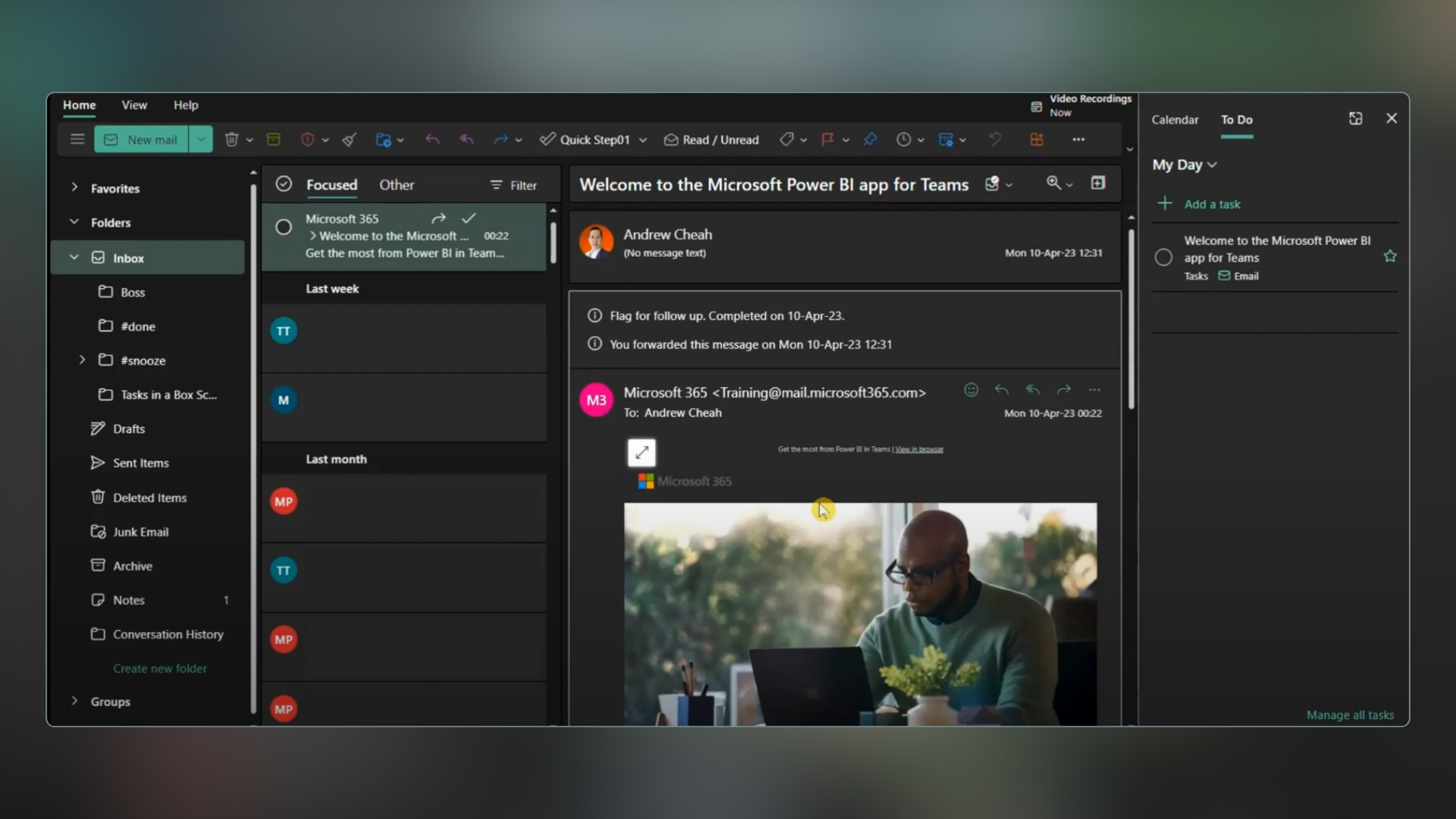Screen dimensions: 1456x819
Task: Click the Sweep broom icon
Action: tap(349, 140)
